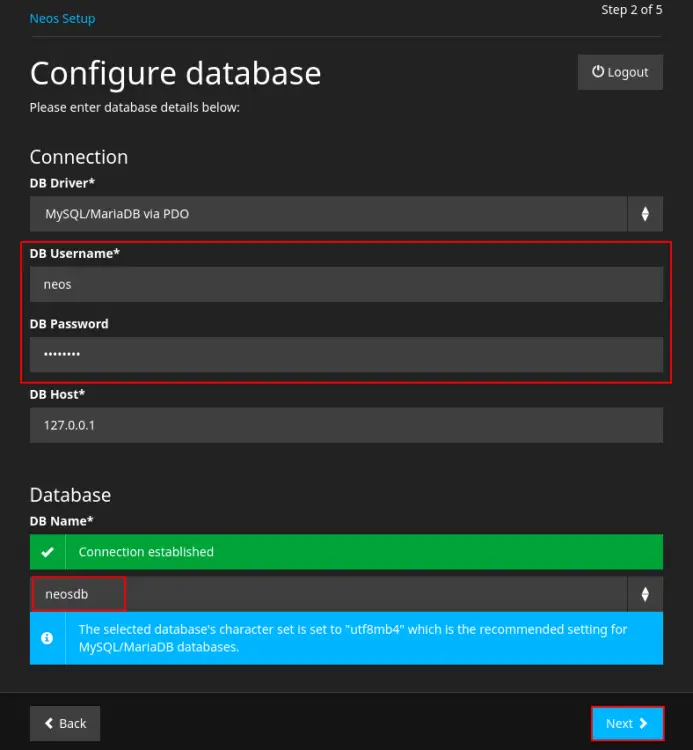Viewport: 693px width, 750px height.
Task: Click the left chevron on Back
Action: [x=47, y=723]
